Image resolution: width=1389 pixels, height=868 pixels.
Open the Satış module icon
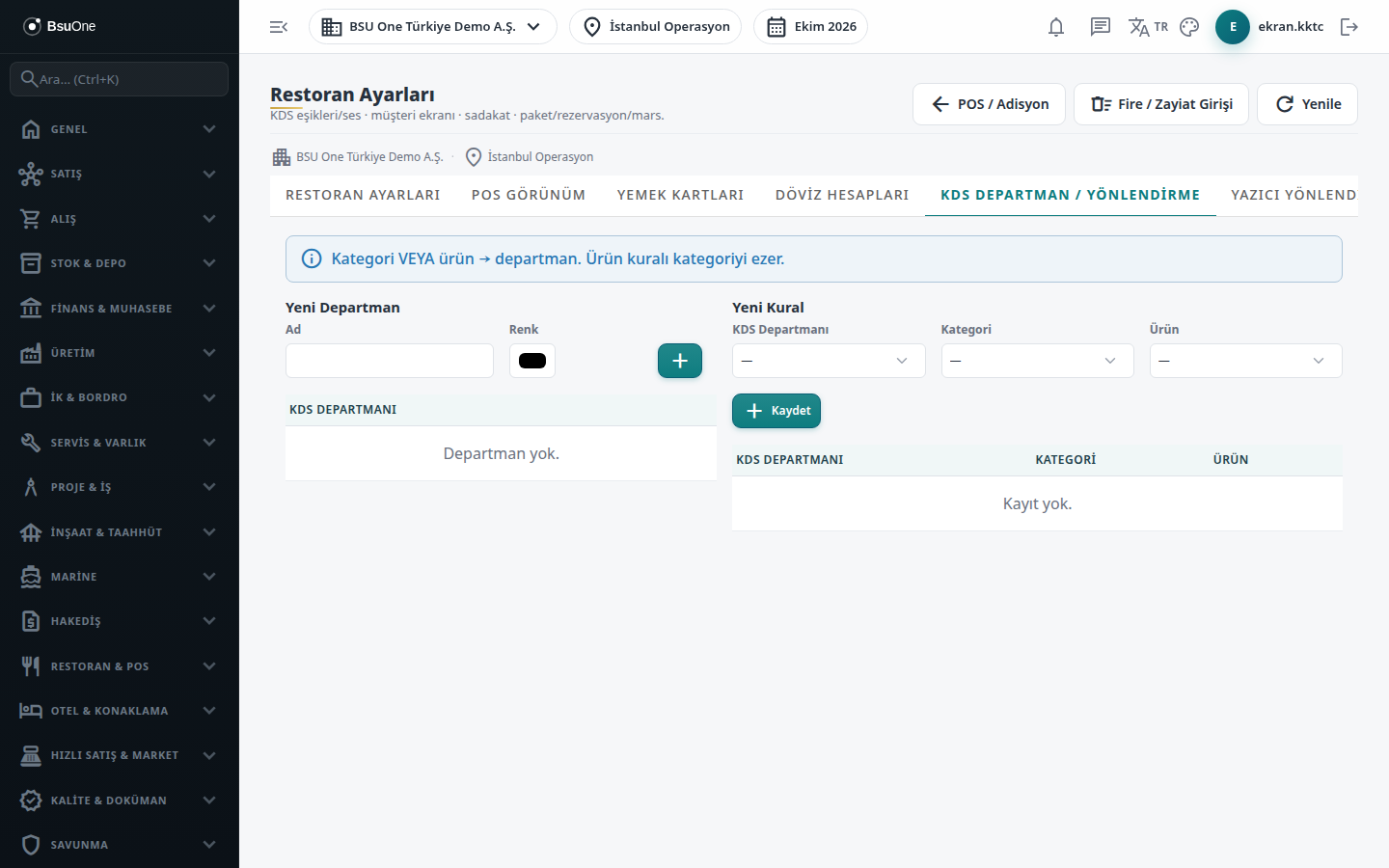tap(31, 174)
